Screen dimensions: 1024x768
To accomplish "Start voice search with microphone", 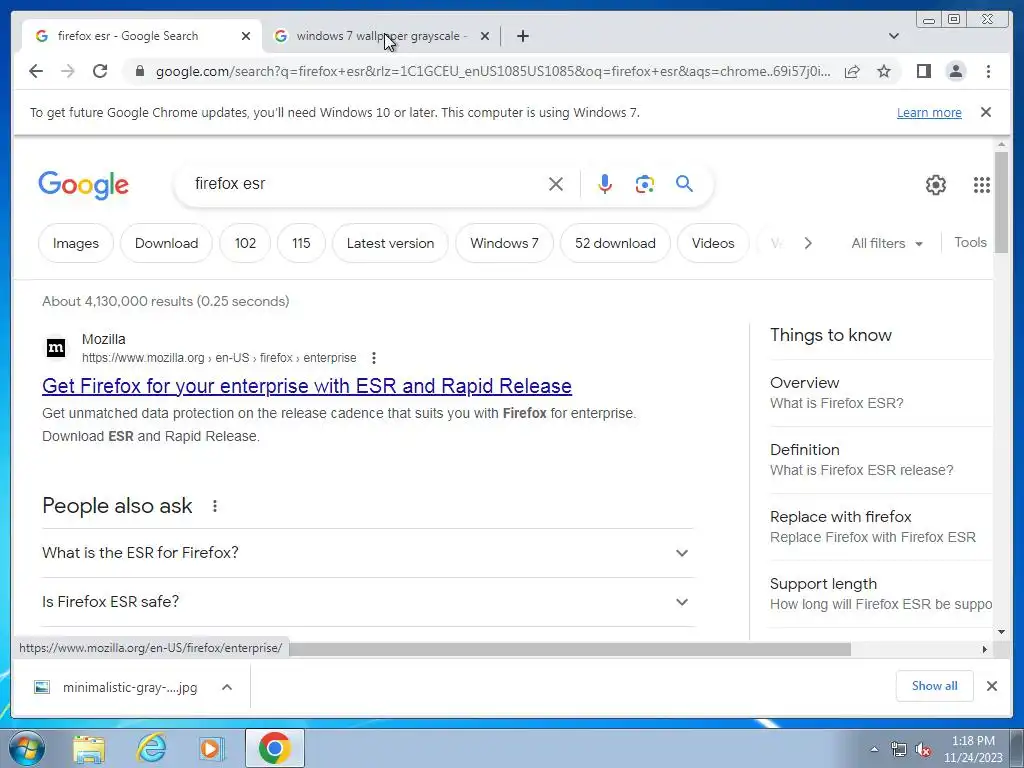I will 605,184.
